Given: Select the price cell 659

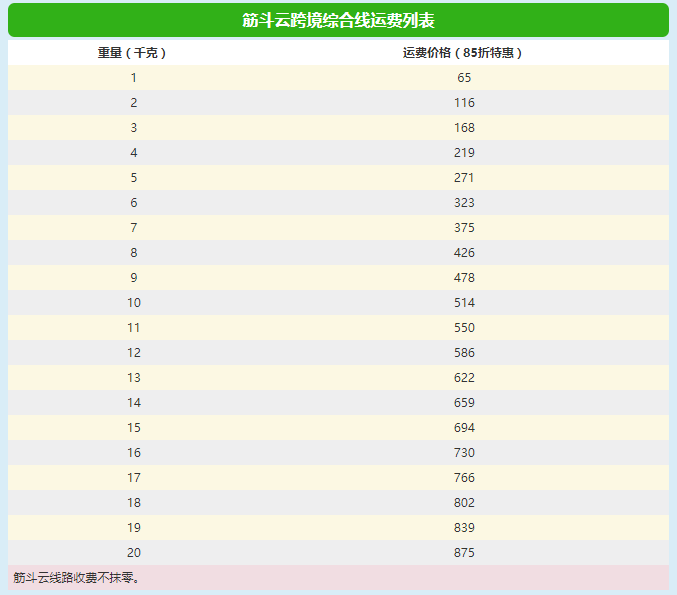Looking at the screenshot, I should [x=464, y=403].
